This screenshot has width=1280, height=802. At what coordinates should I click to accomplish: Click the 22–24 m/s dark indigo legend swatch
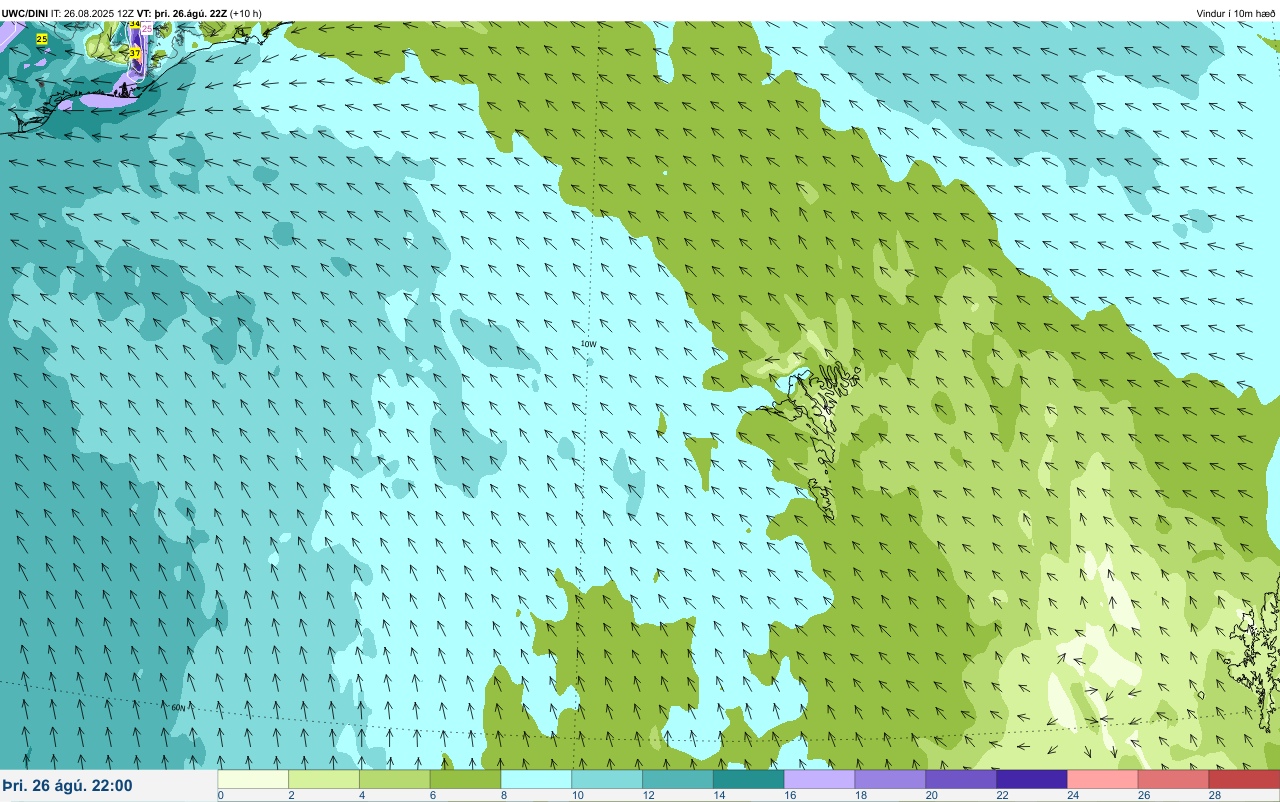[x=1032, y=779]
